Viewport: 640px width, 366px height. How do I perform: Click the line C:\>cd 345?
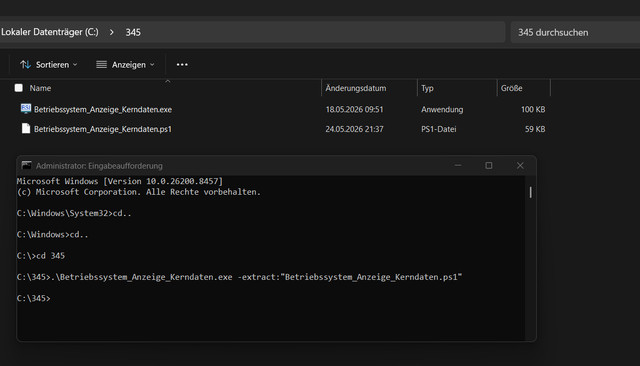click(41, 255)
